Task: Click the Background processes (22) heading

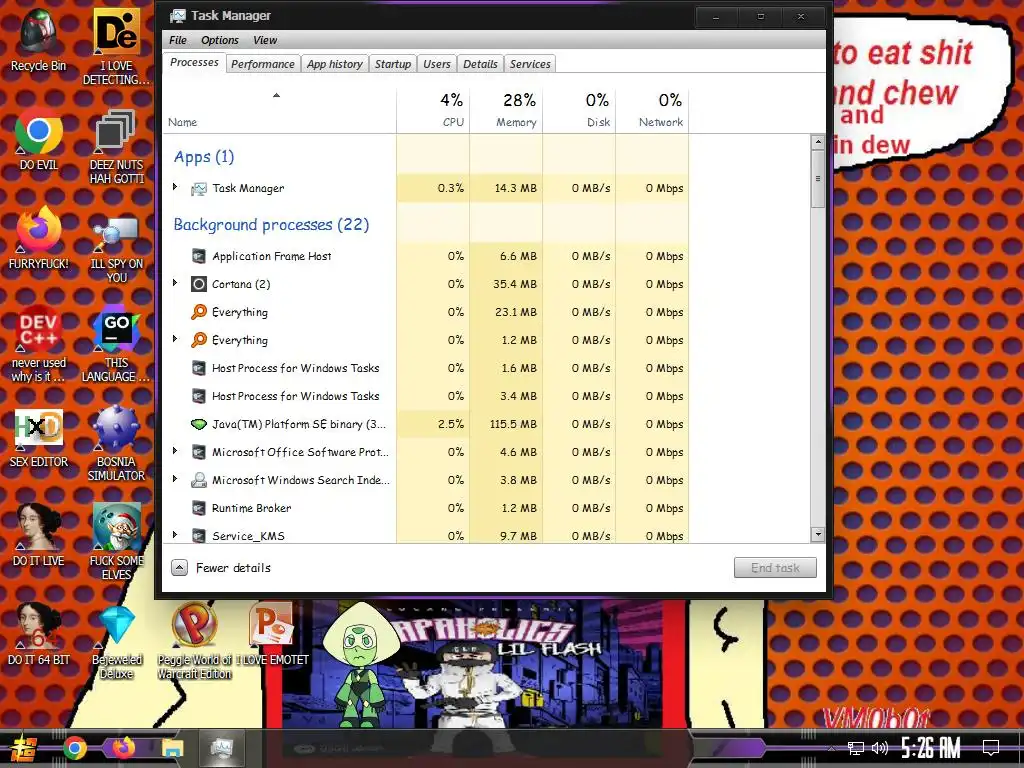Action: tap(271, 225)
